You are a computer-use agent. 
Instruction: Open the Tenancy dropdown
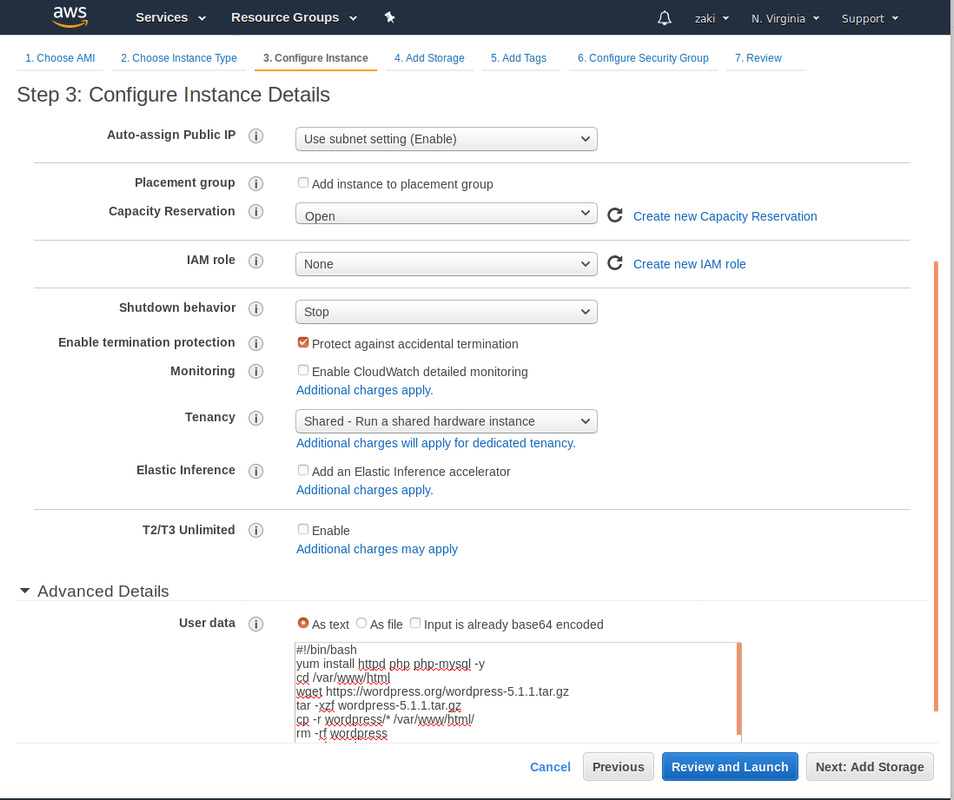pyautogui.click(x=445, y=421)
